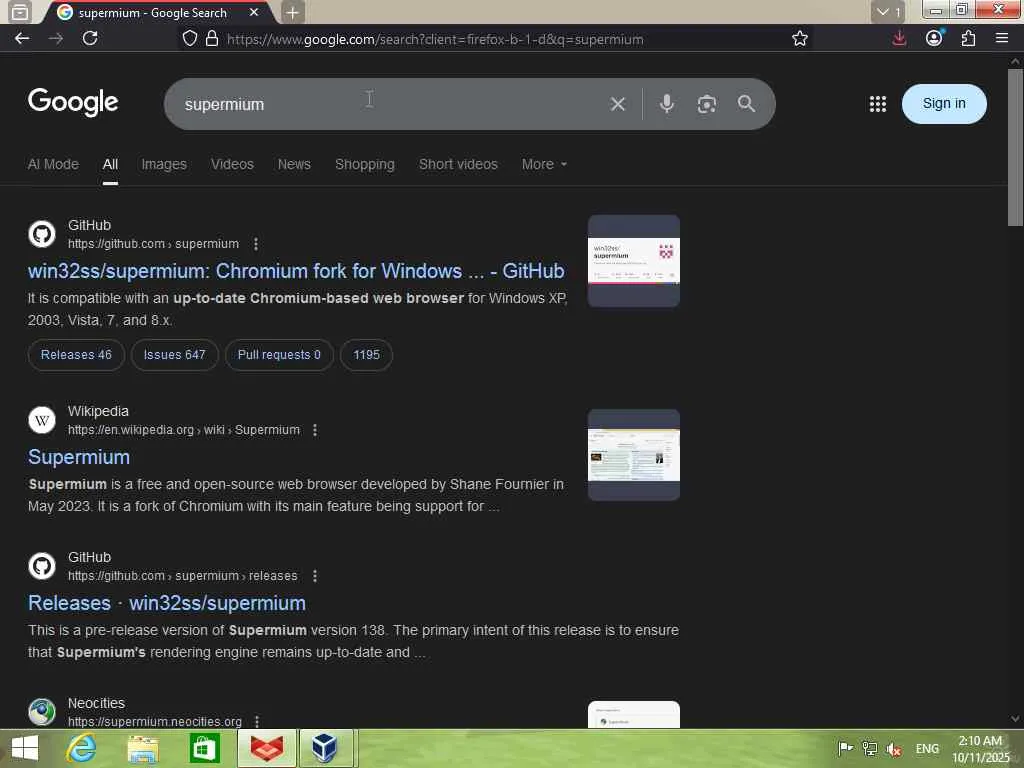1024x768 pixels.
Task: Open the win32ss/supermium Chromium fork GitHub link
Action: (296, 271)
